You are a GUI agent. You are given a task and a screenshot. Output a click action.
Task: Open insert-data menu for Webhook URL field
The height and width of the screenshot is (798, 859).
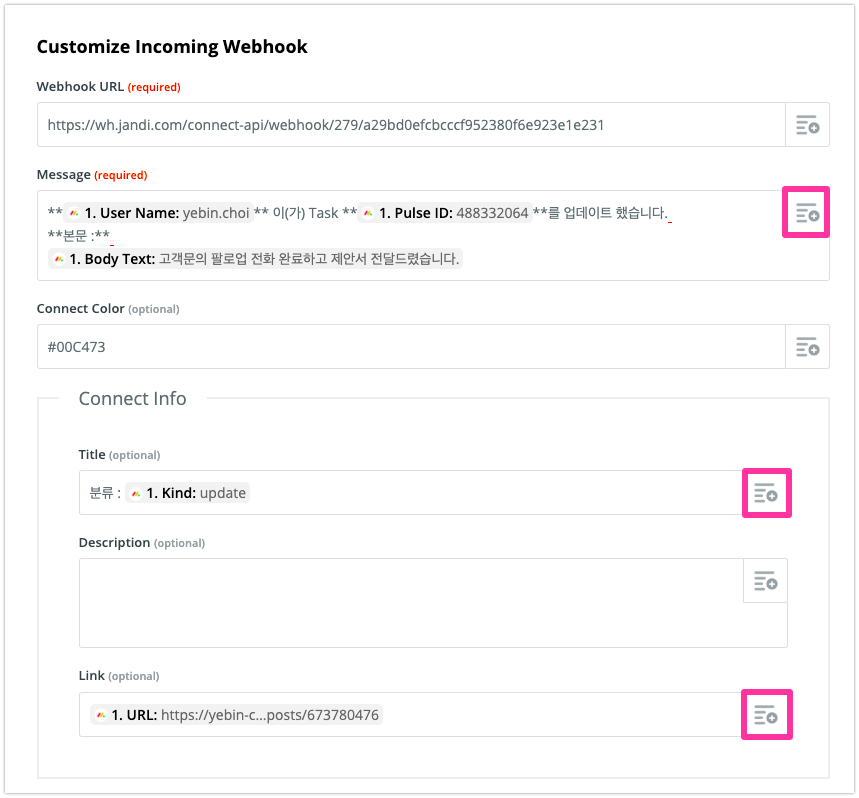pyautogui.click(x=807, y=125)
